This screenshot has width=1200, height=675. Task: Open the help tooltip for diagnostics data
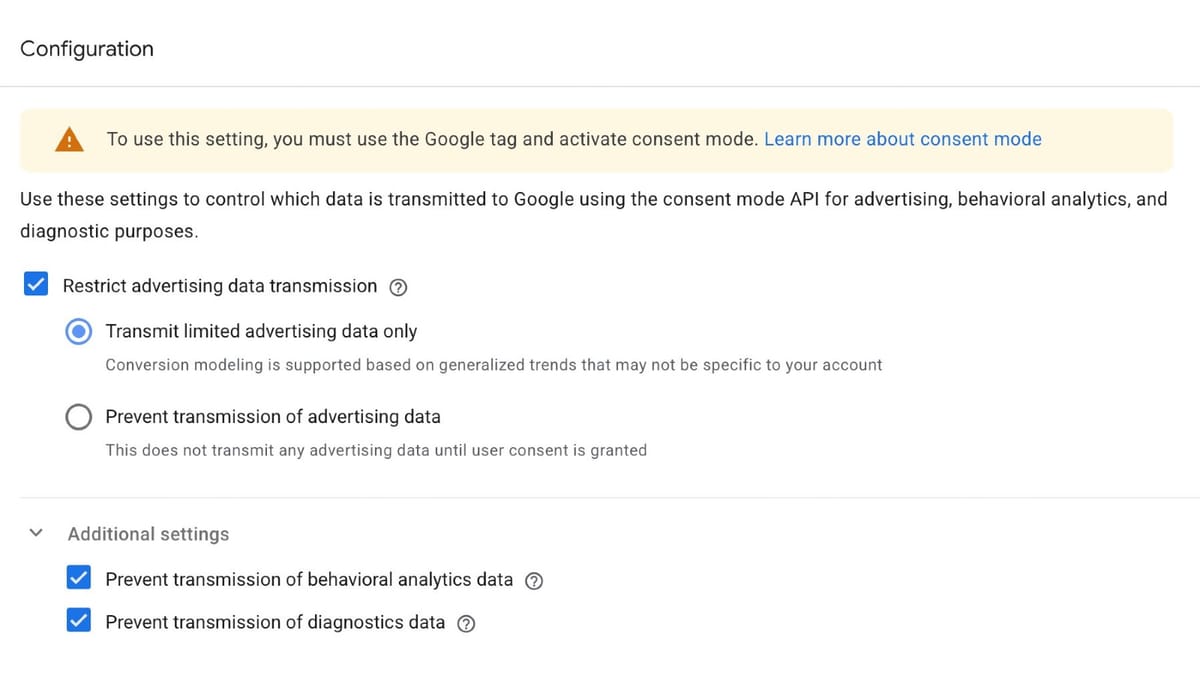tap(466, 622)
